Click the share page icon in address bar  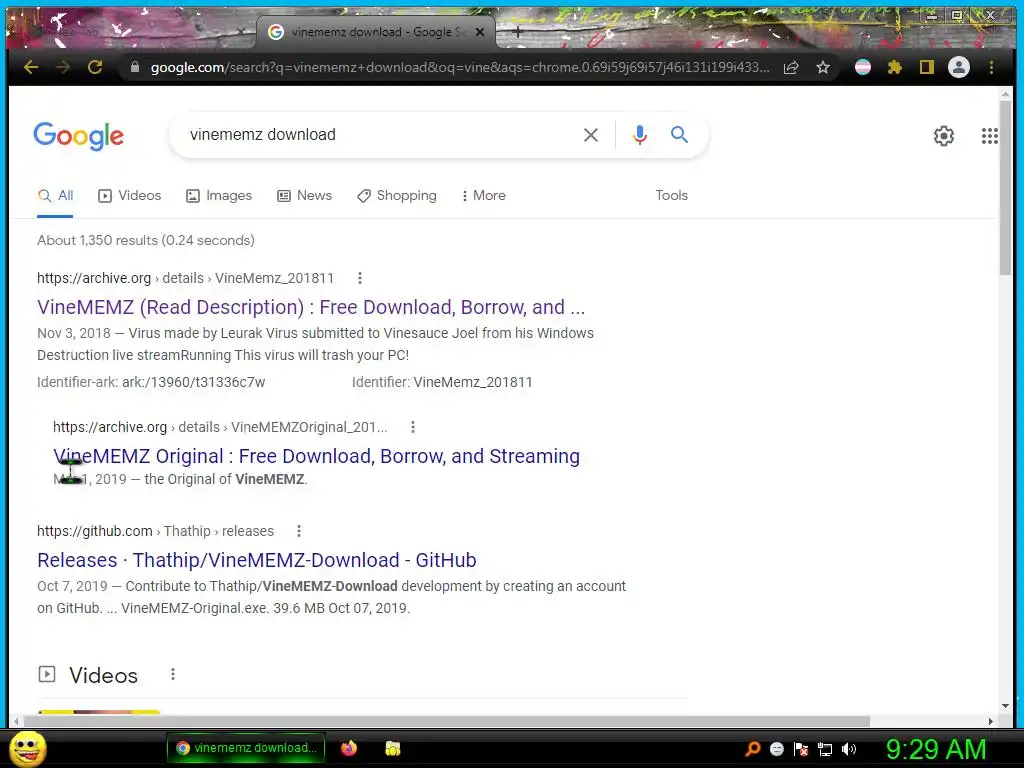pyautogui.click(x=791, y=67)
